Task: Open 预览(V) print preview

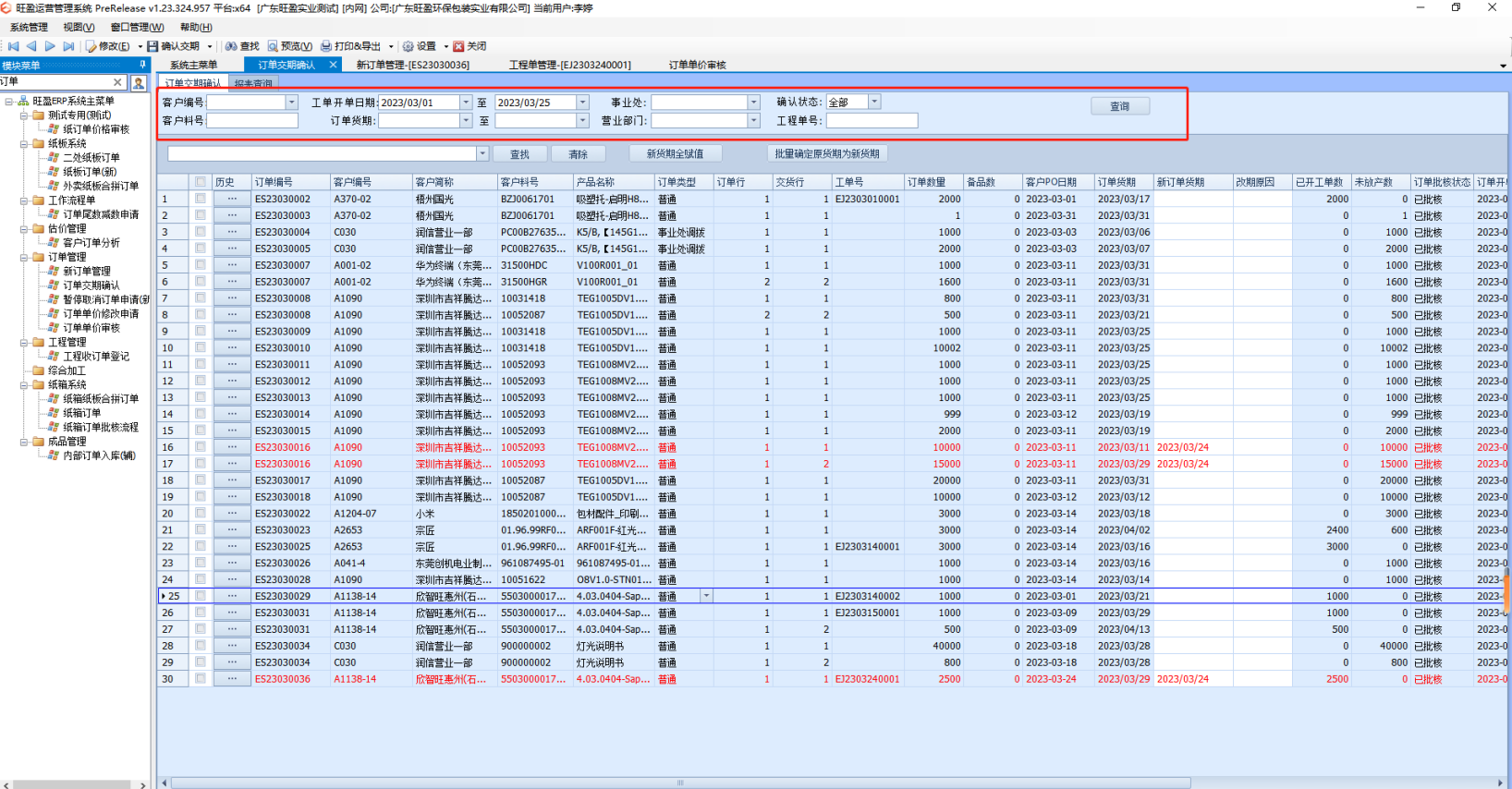Action: 290,46
